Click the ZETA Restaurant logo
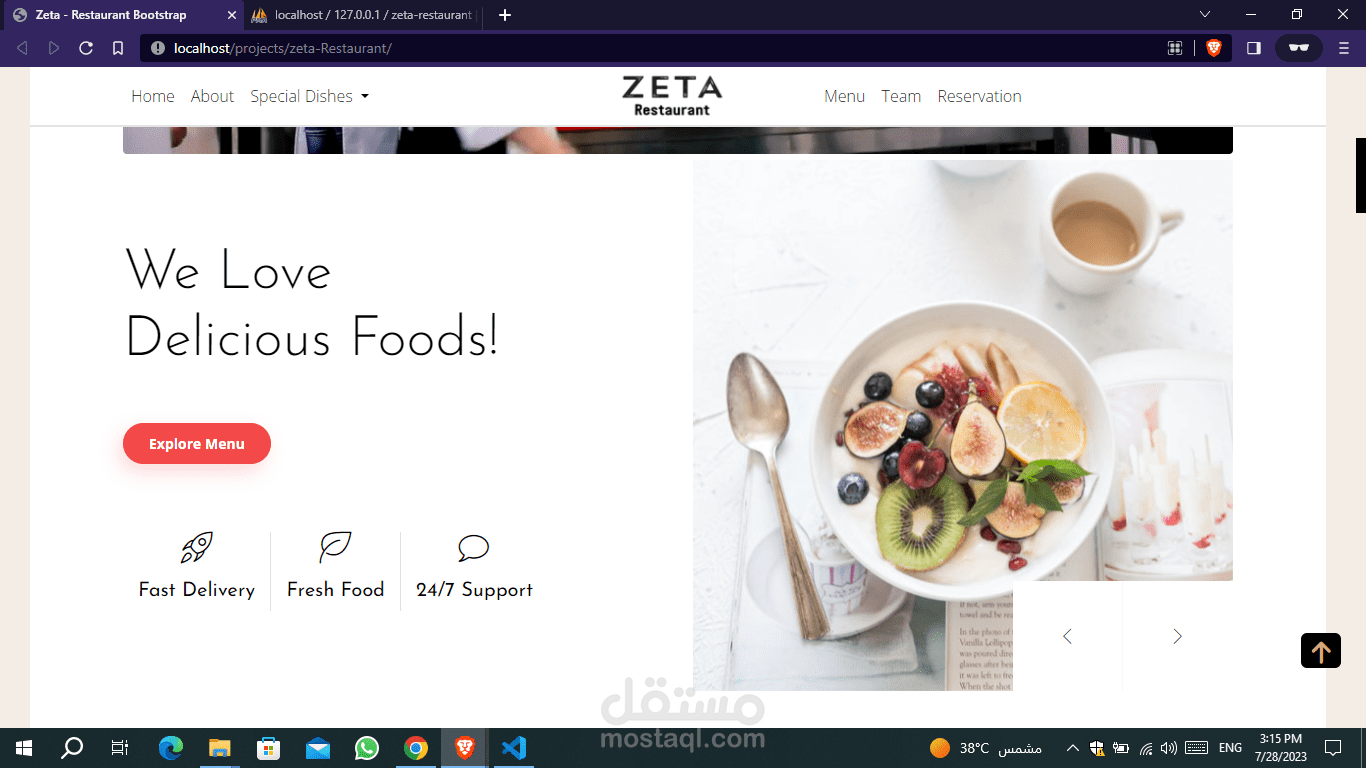The width and height of the screenshot is (1366, 768). [x=672, y=96]
